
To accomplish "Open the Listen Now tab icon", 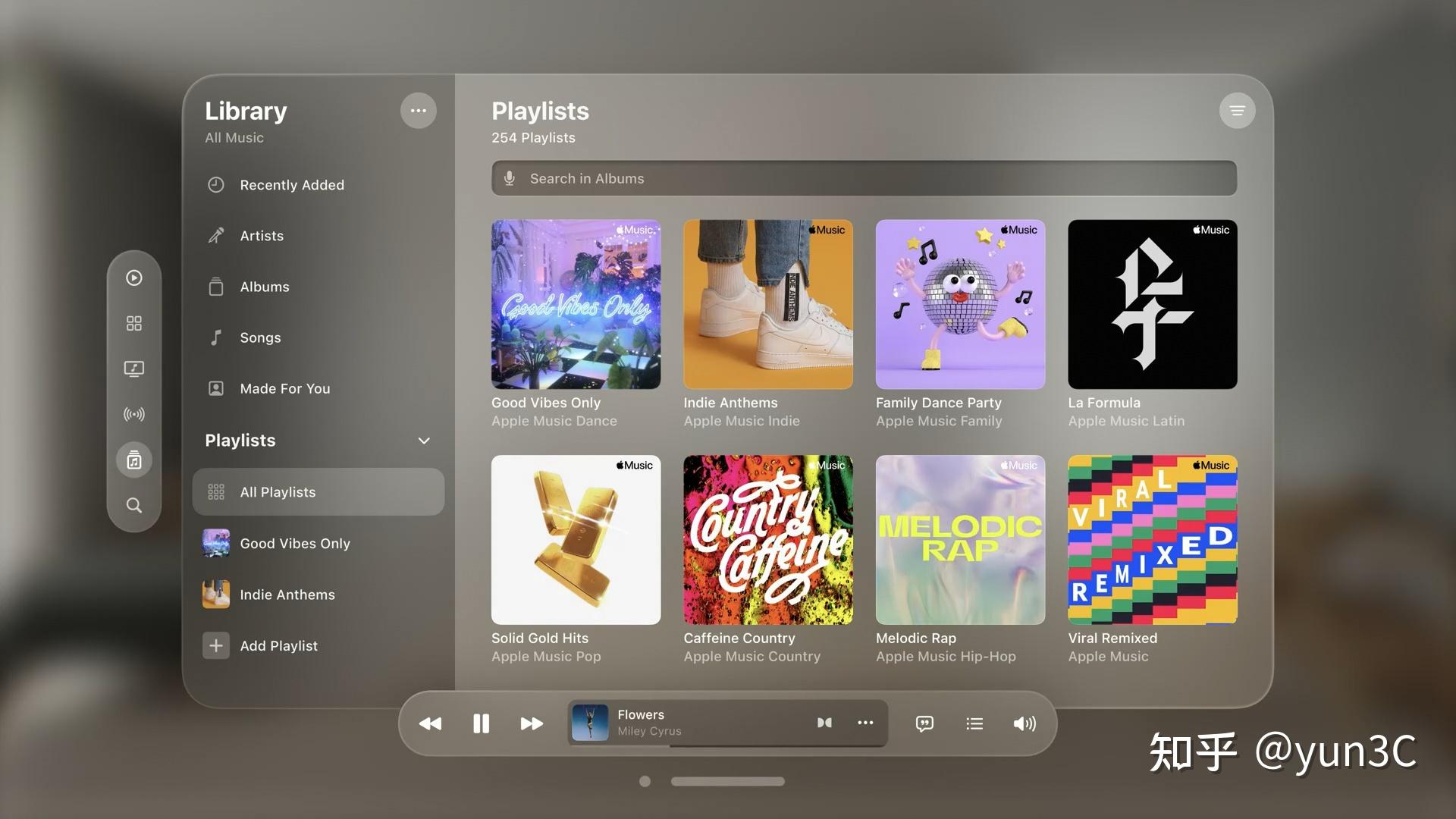I will tap(134, 278).
